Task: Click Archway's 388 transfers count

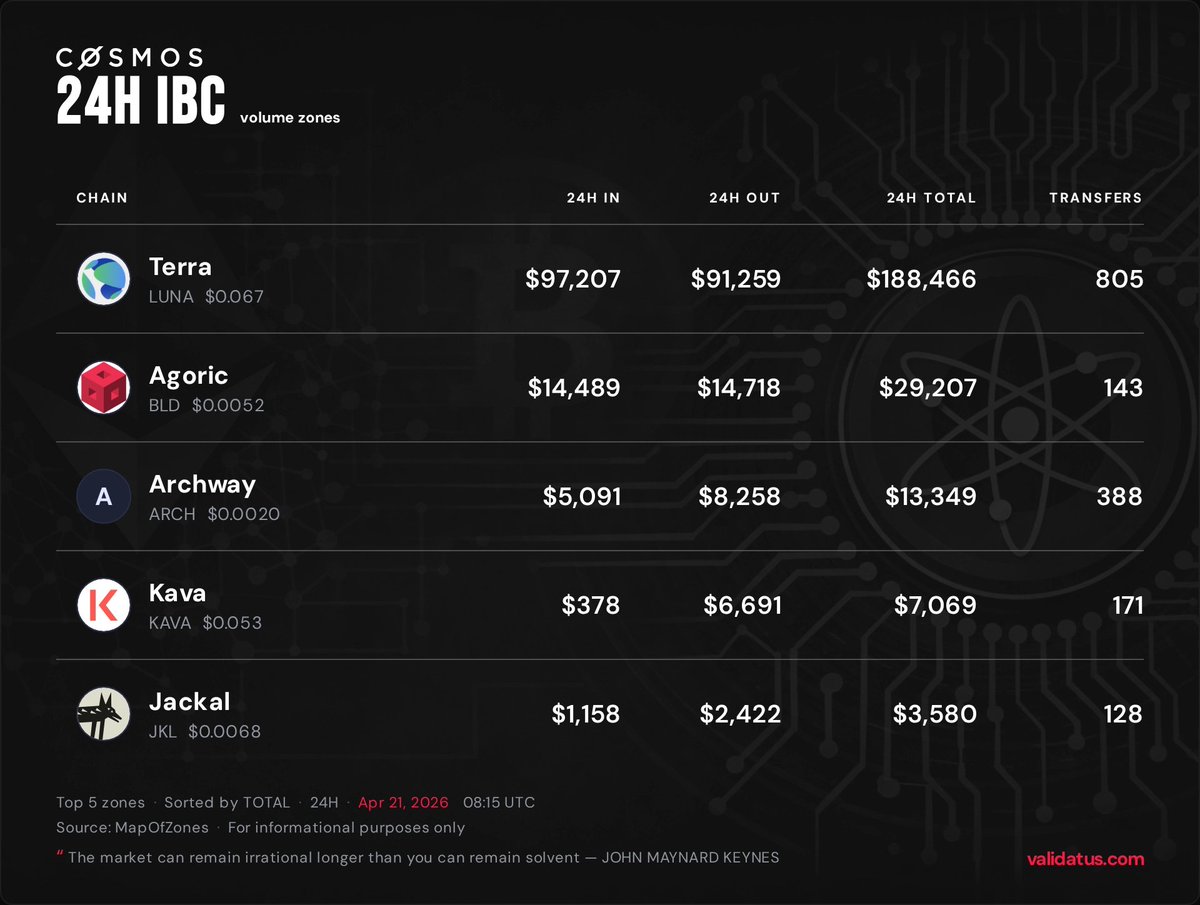Action: pyautogui.click(x=1118, y=496)
